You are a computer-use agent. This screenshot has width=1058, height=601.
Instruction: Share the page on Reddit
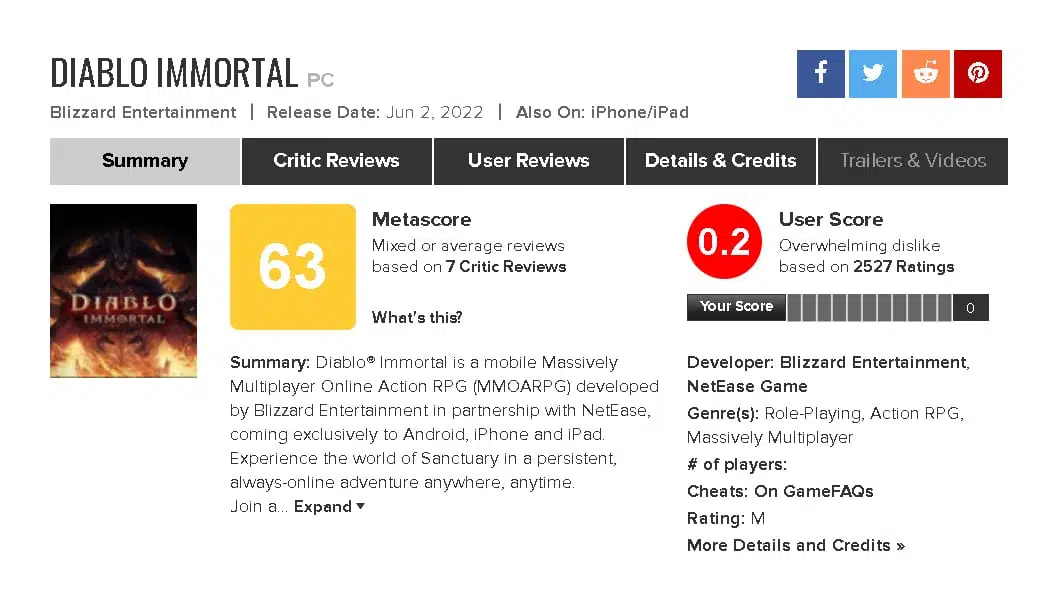click(925, 73)
